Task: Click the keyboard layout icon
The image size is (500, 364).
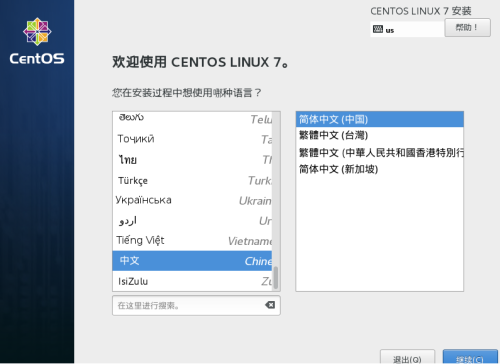Action: [378, 29]
